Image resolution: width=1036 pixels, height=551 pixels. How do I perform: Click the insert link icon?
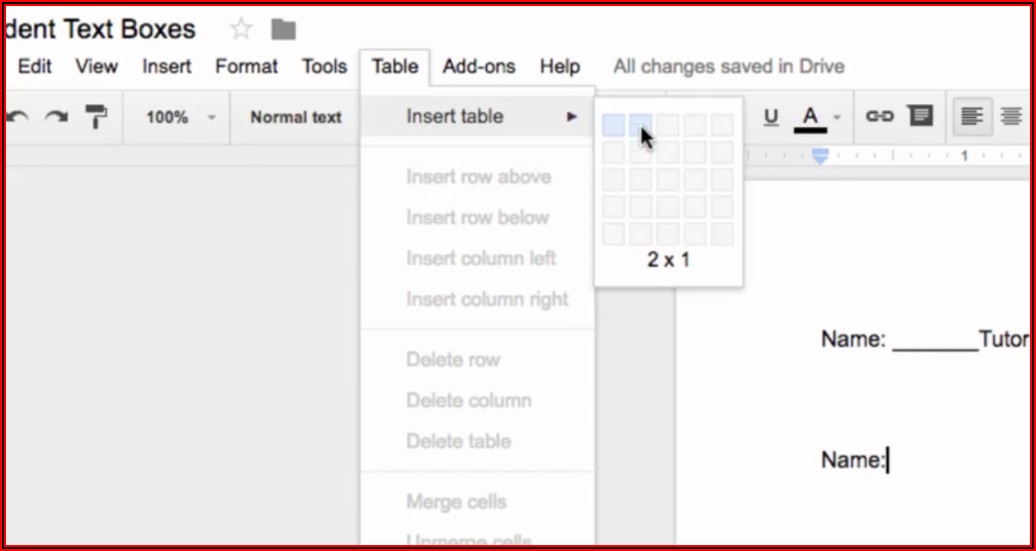[x=879, y=117]
